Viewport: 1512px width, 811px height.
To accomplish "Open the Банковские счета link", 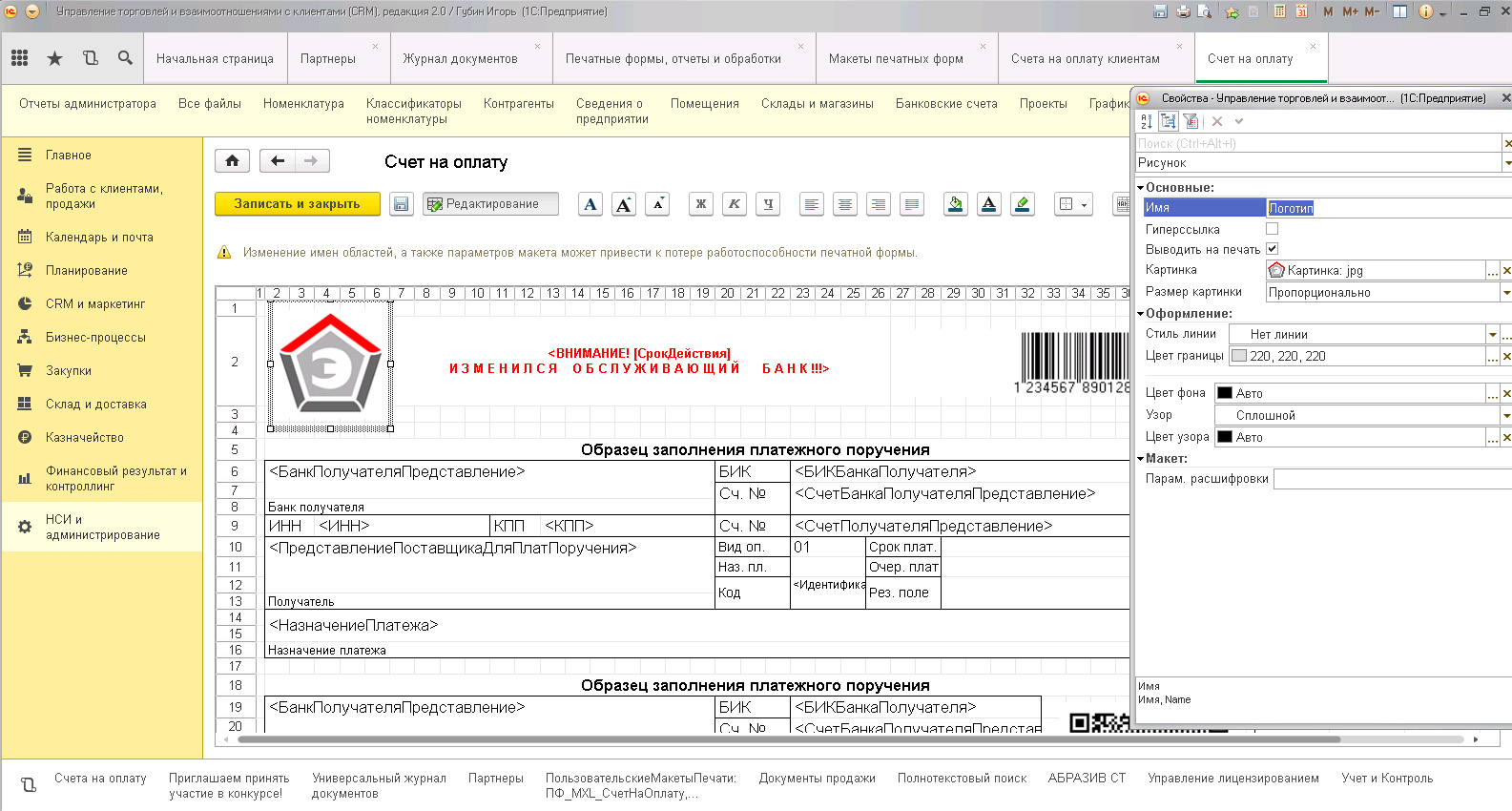I will (945, 104).
